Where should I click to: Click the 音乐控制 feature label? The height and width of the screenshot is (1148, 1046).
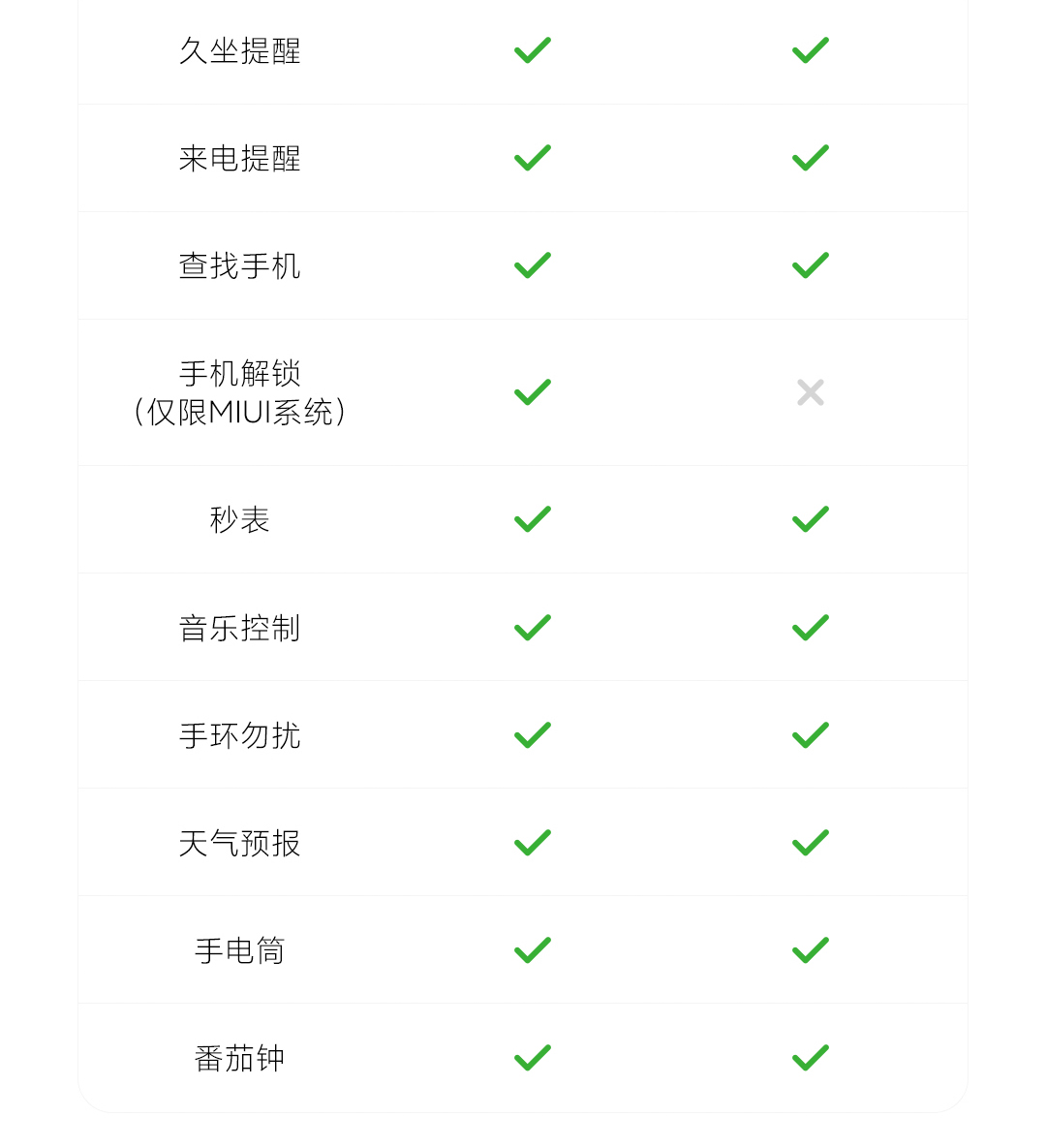[x=239, y=629]
